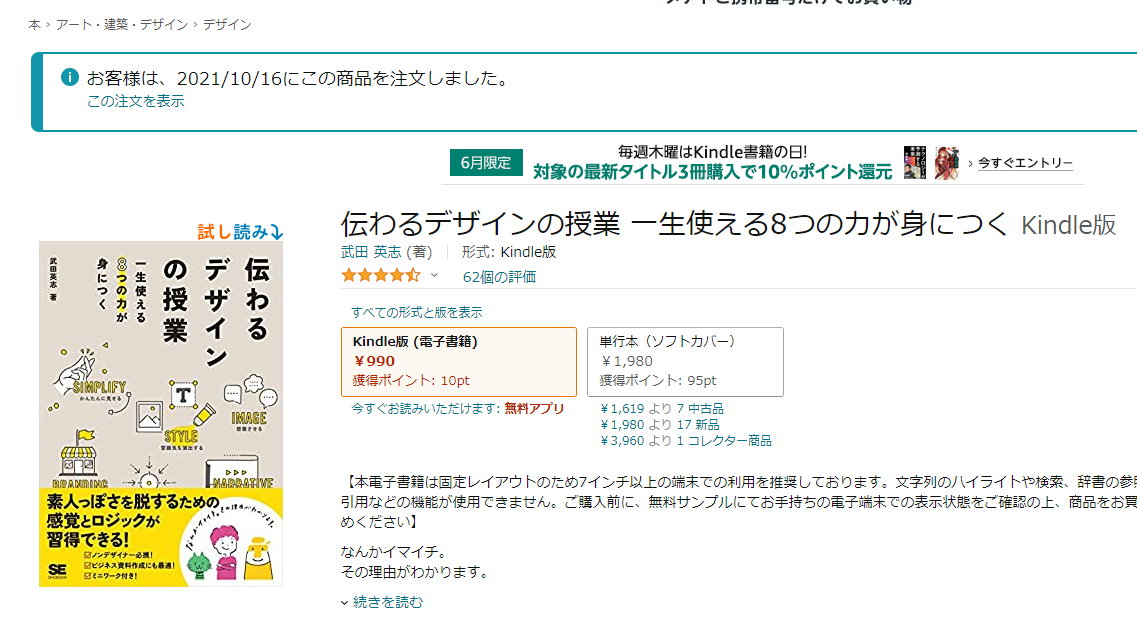View 7 used offers from ¥1,619
Viewport: 1137px width, 617px height.
pyautogui.click(x=661, y=409)
